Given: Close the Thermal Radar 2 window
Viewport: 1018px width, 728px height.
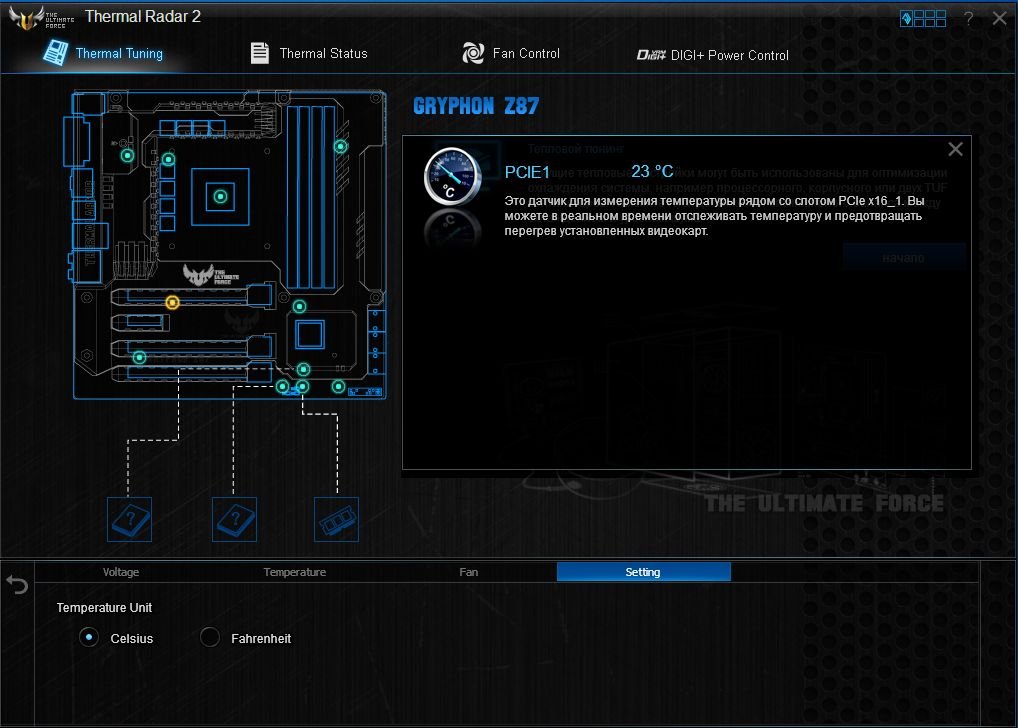Looking at the screenshot, I should 1000,18.
